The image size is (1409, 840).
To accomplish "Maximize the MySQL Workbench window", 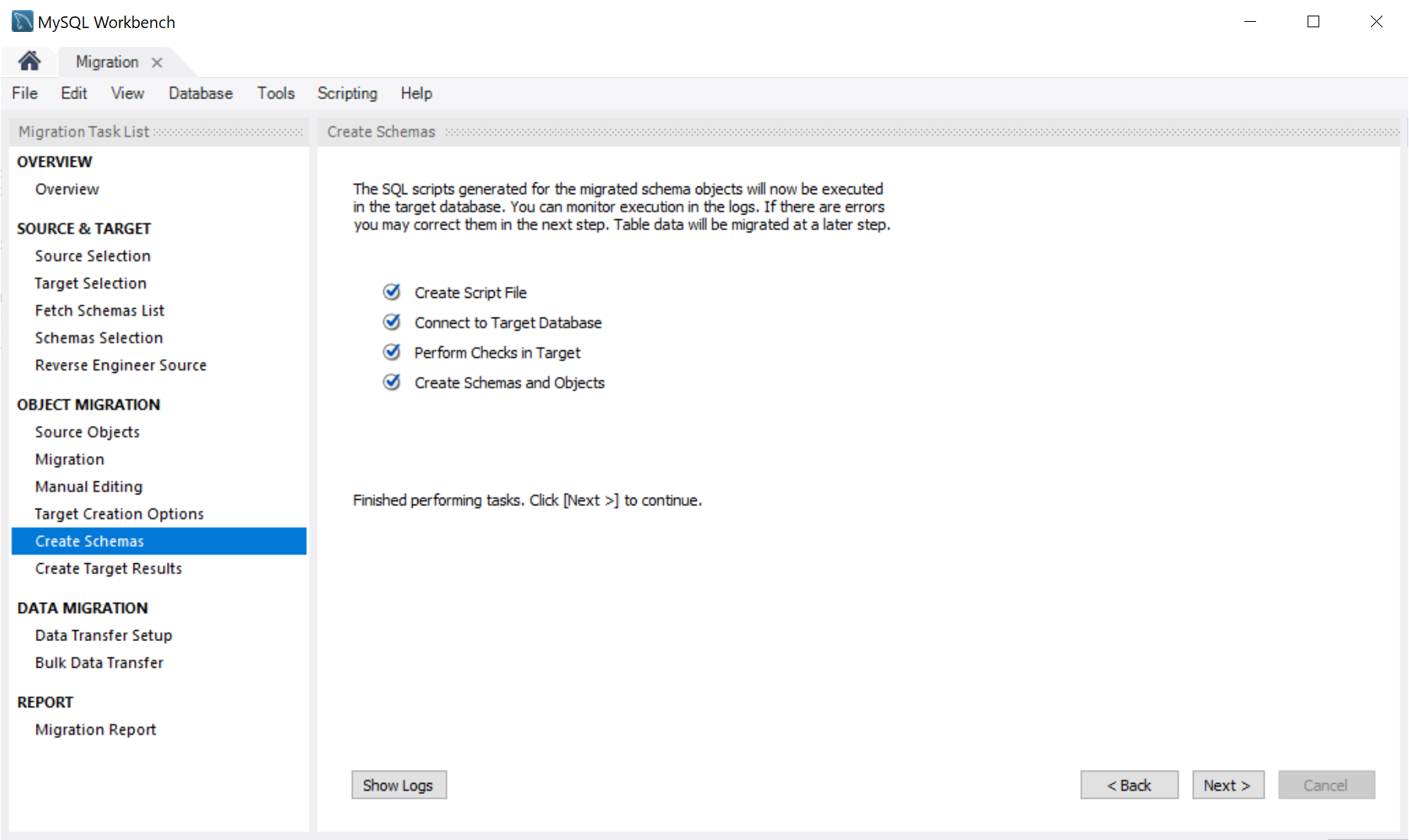I will click(1313, 22).
